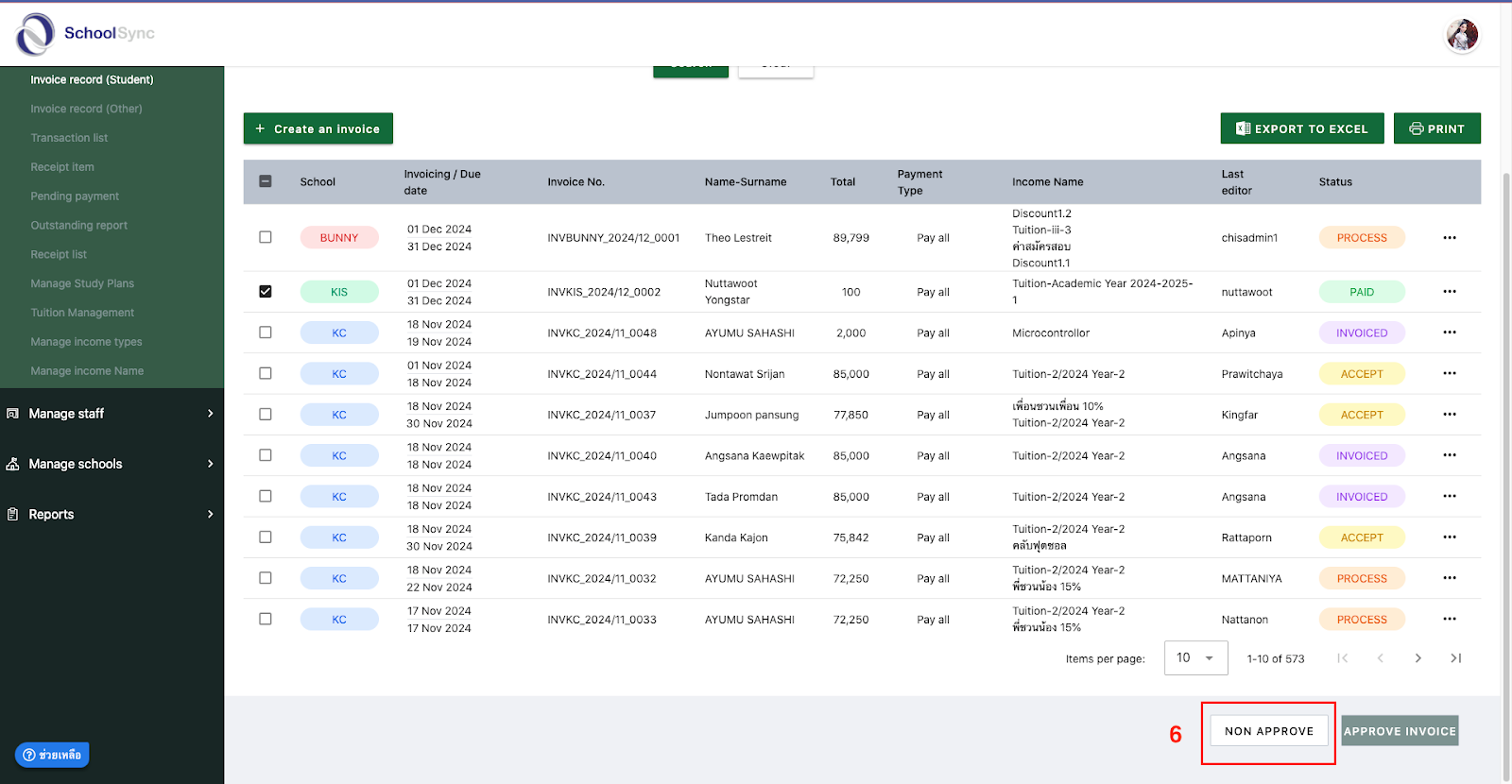
Task: Click the Create an invoice button
Action: tap(318, 128)
